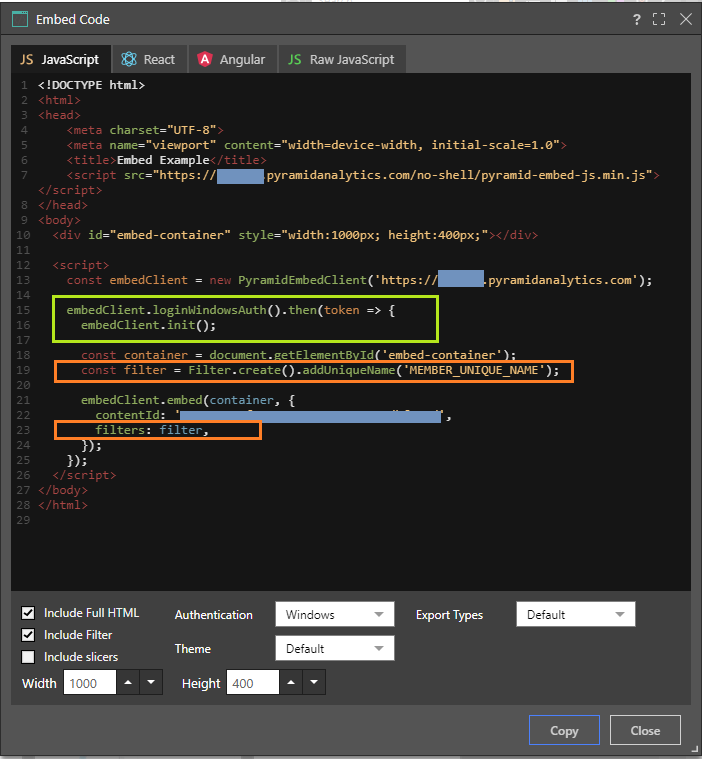Open the help question mark icon
This screenshot has width=702, height=759.
pyautogui.click(x=637, y=19)
